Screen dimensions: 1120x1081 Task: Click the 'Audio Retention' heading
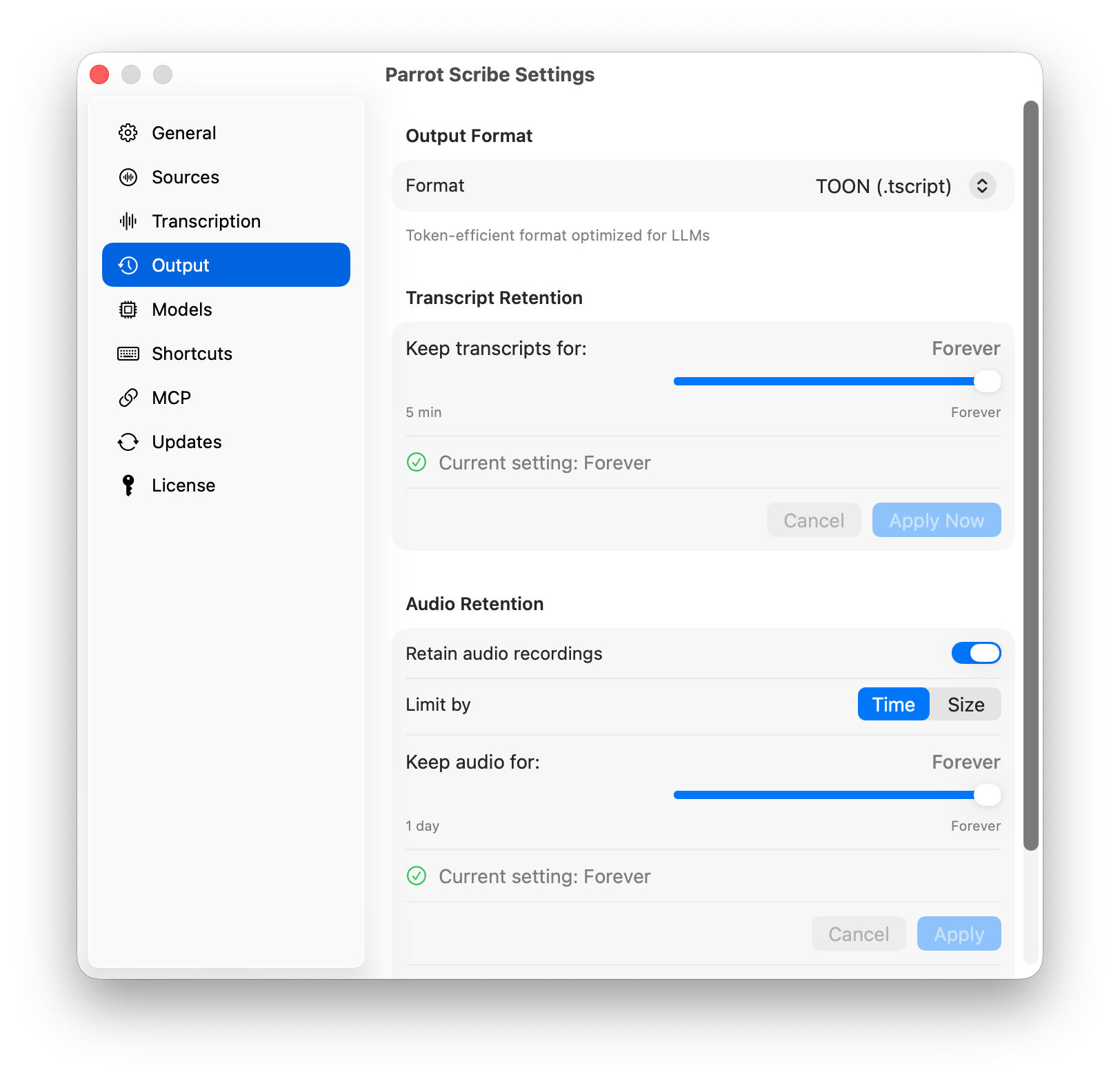tap(474, 604)
